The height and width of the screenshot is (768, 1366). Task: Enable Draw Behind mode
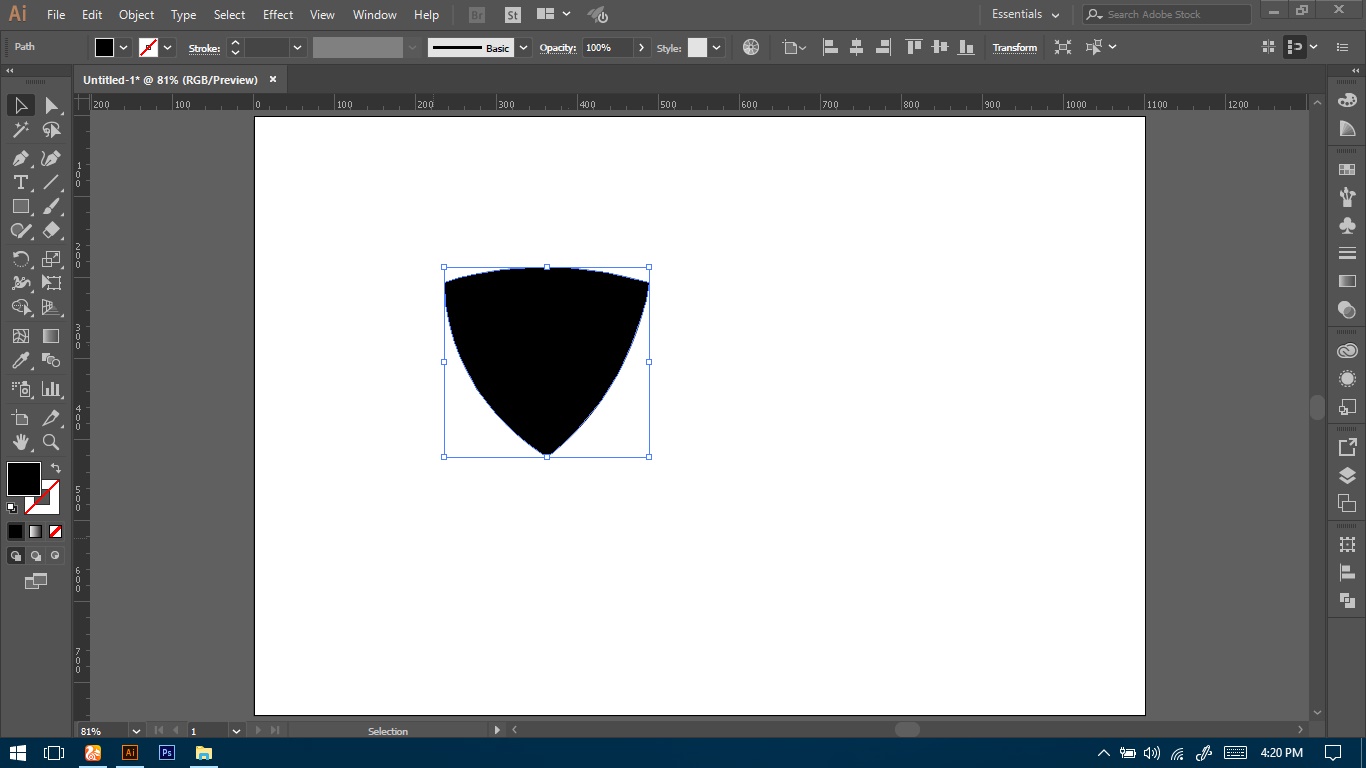pos(36,556)
